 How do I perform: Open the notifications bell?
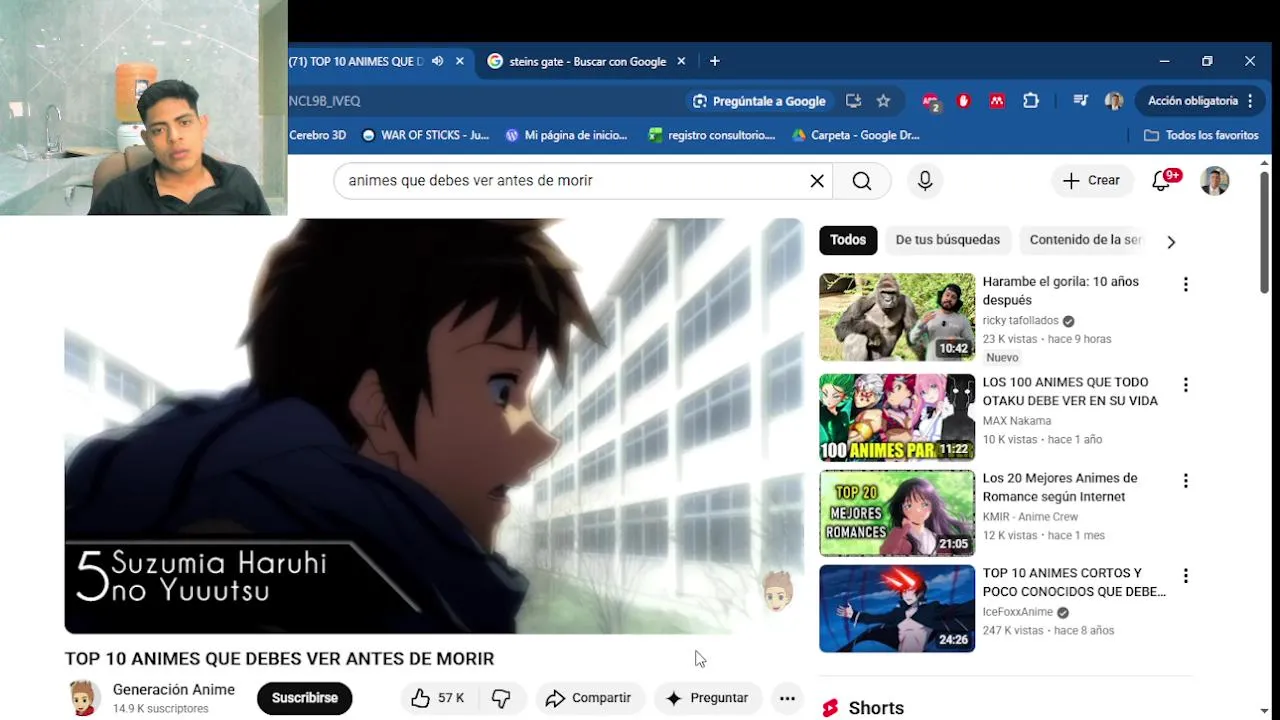[1162, 181]
